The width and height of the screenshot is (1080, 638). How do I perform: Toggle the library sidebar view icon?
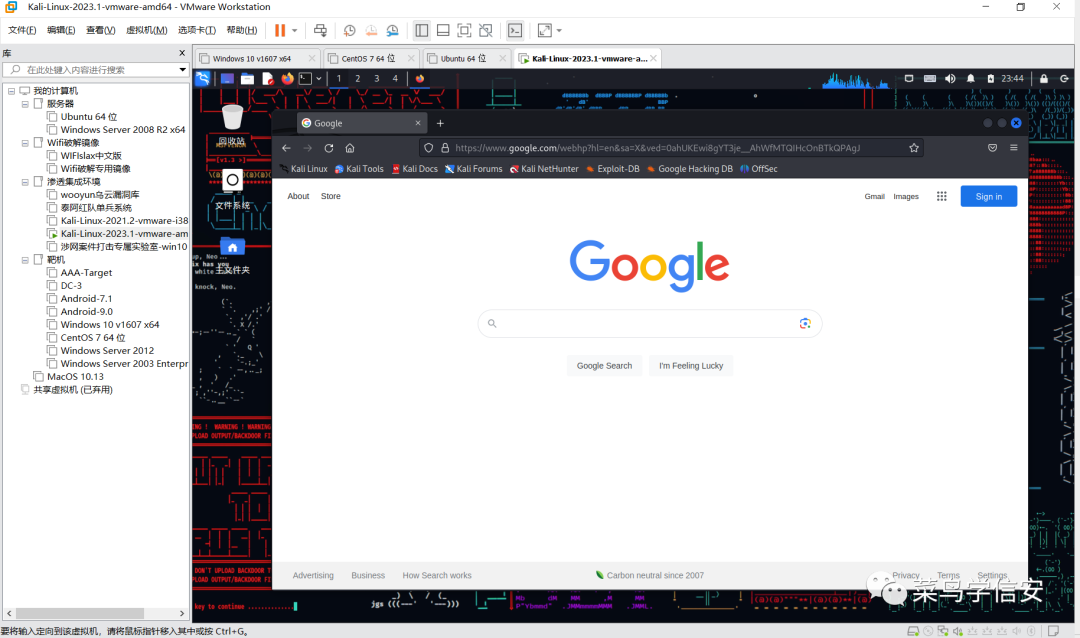[x=422, y=30]
